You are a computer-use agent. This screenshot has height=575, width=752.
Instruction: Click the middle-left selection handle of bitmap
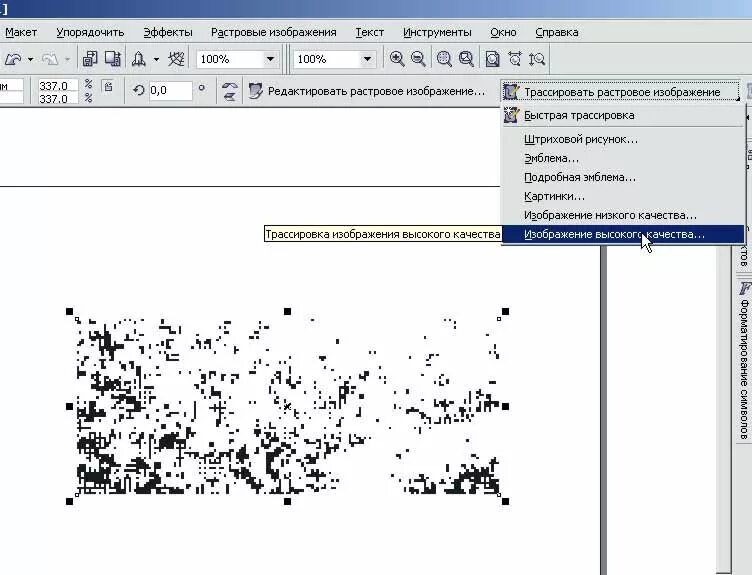70,407
